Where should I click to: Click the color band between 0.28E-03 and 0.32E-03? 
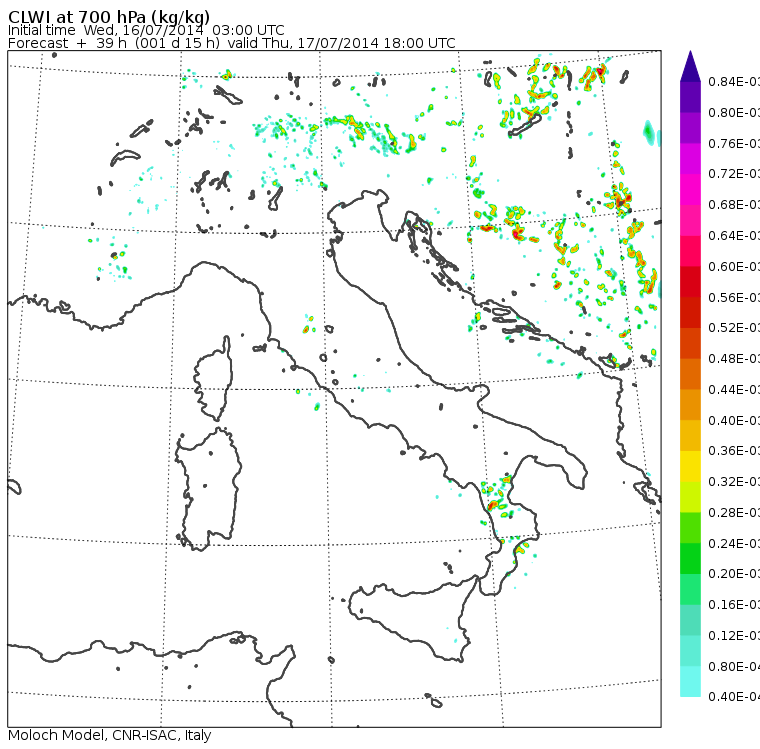(690, 497)
